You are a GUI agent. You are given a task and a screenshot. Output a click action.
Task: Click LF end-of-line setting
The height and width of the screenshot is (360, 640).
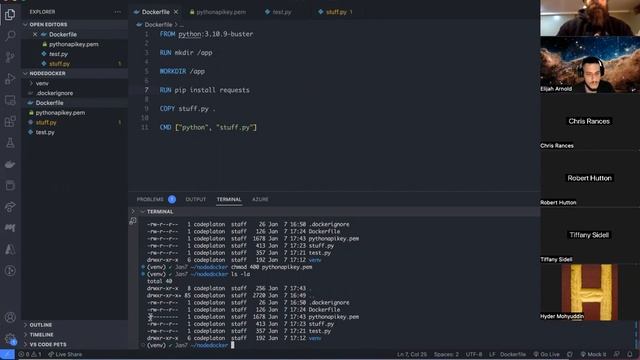pyautogui.click(x=492, y=354)
